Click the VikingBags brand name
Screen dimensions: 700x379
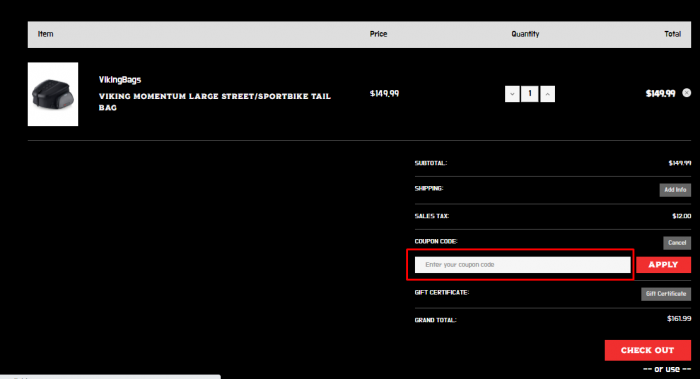pos(120,80)
